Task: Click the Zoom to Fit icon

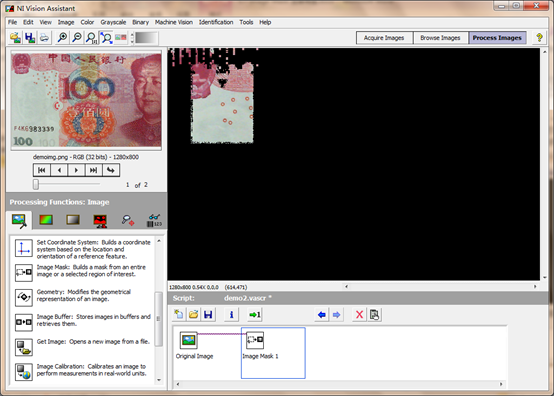Action: click(x=106, y=37)
